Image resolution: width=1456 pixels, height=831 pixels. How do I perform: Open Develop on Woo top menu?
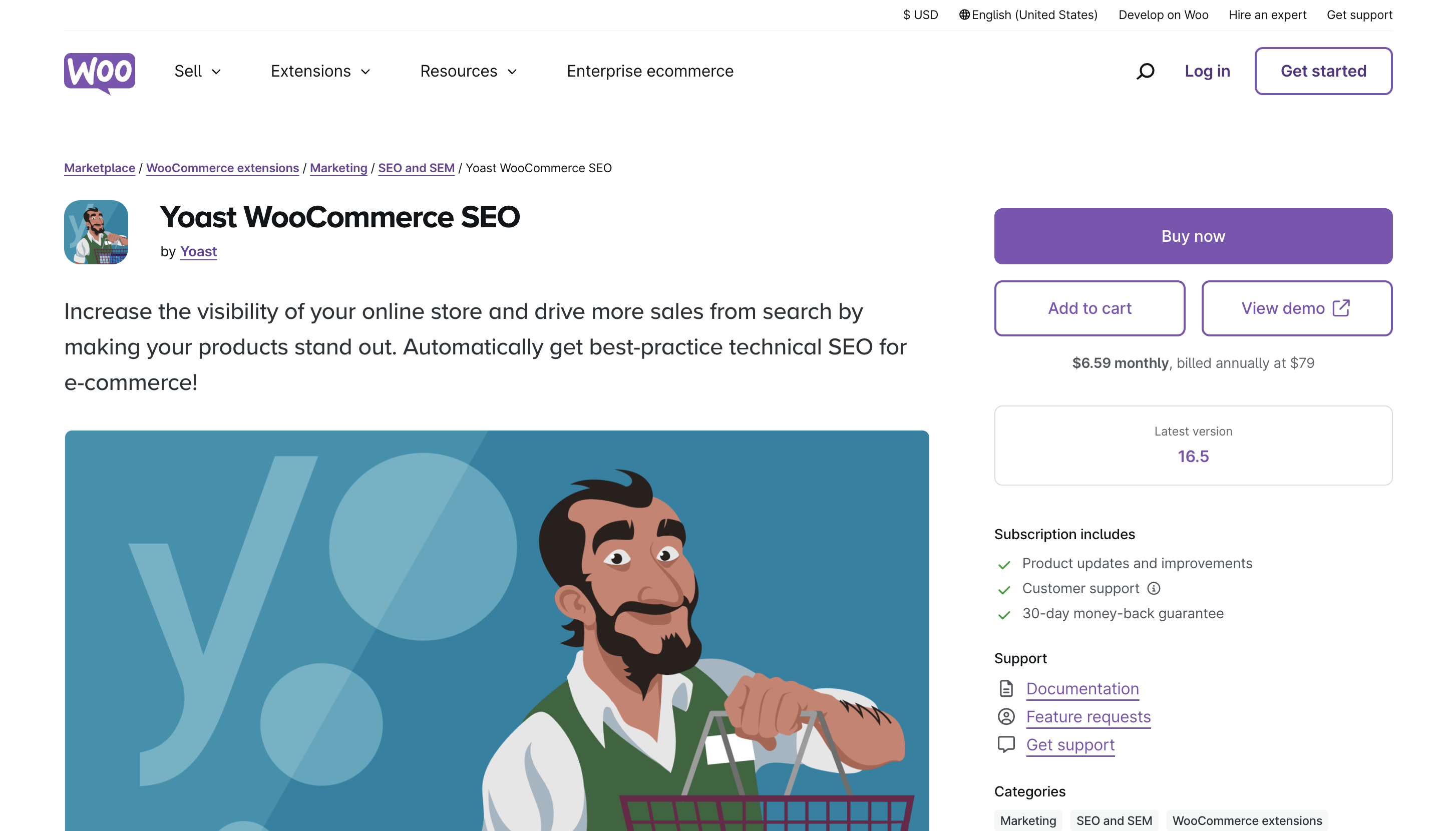click(1163, 15)
